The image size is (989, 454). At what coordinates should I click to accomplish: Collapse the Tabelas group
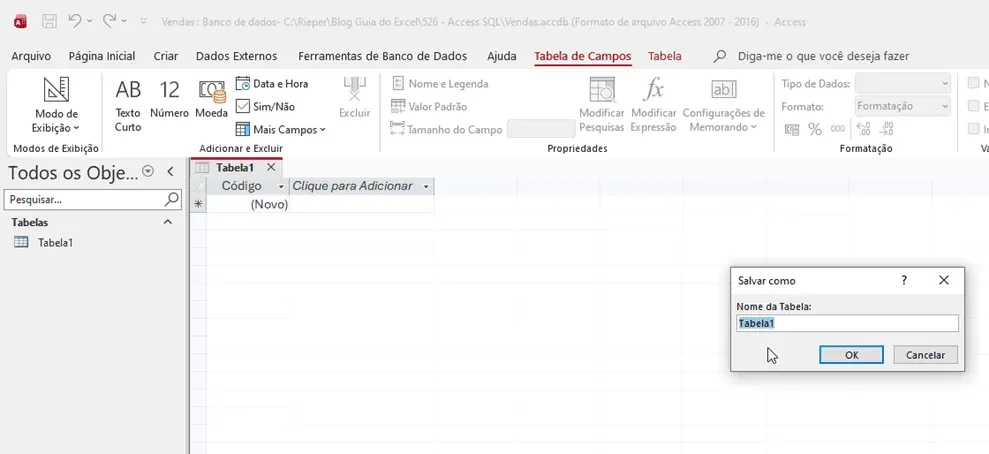pos(168,222)
